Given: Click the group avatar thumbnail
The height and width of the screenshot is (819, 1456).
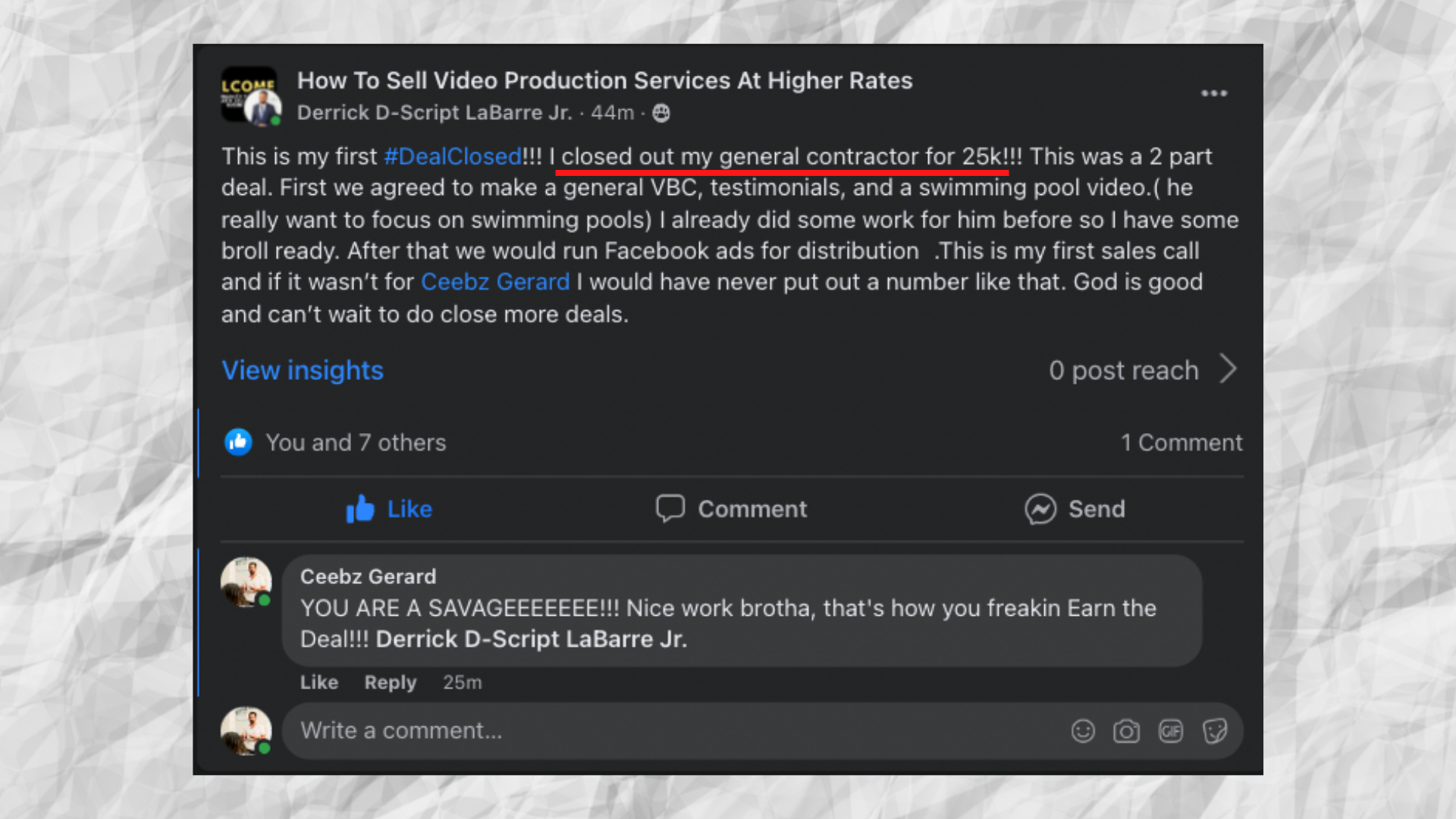Looking at the screenshot, I should click(x=250, y=96).
